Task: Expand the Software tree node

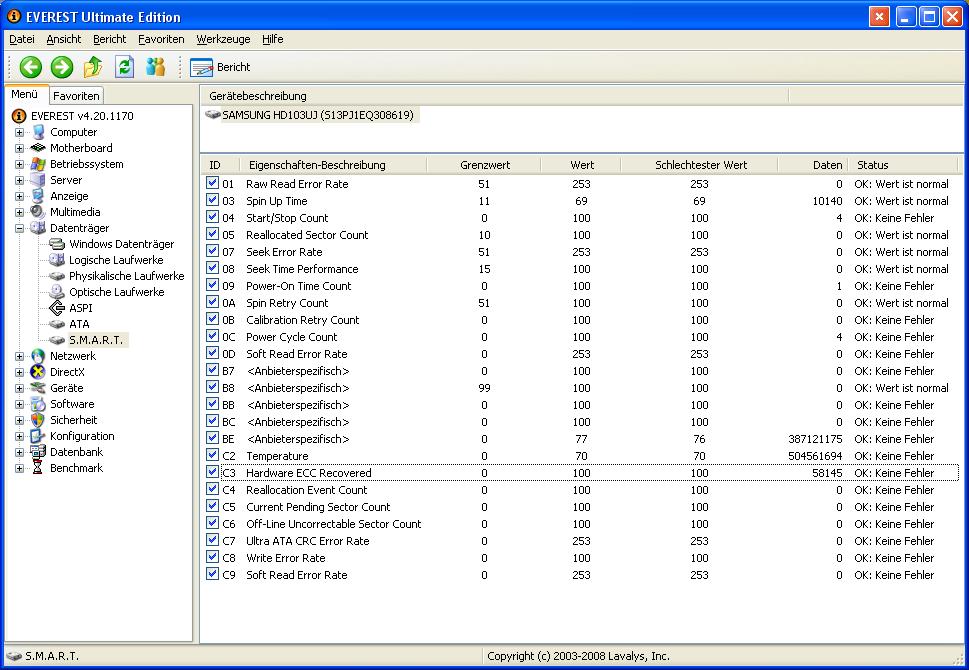Action: (20, 404)
